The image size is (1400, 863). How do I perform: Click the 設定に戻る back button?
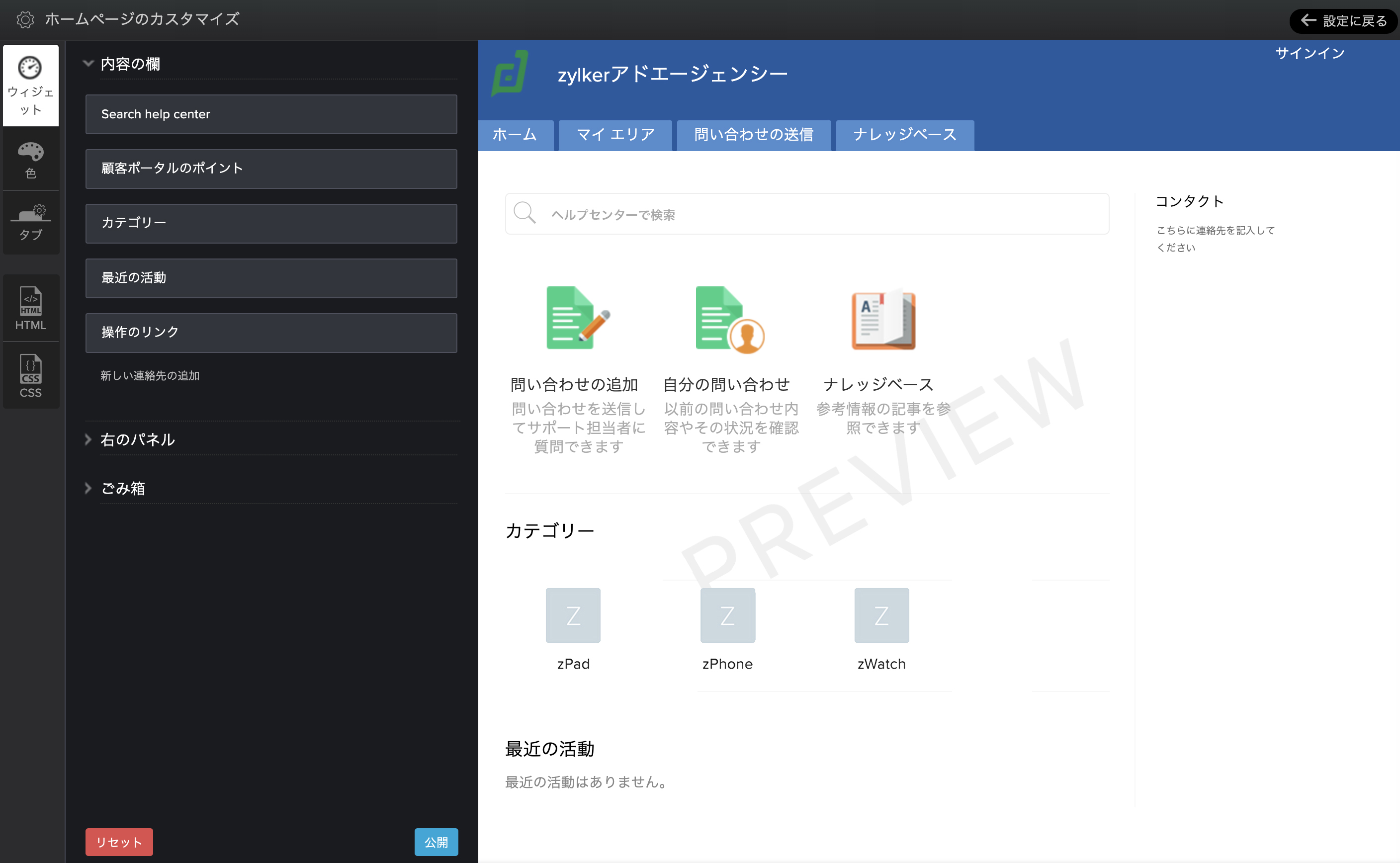(x=1343, y=21)
